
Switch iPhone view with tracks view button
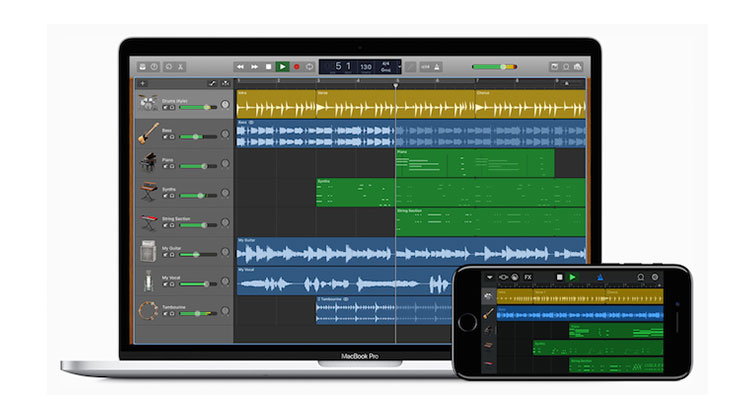click(x=503, y=277)
